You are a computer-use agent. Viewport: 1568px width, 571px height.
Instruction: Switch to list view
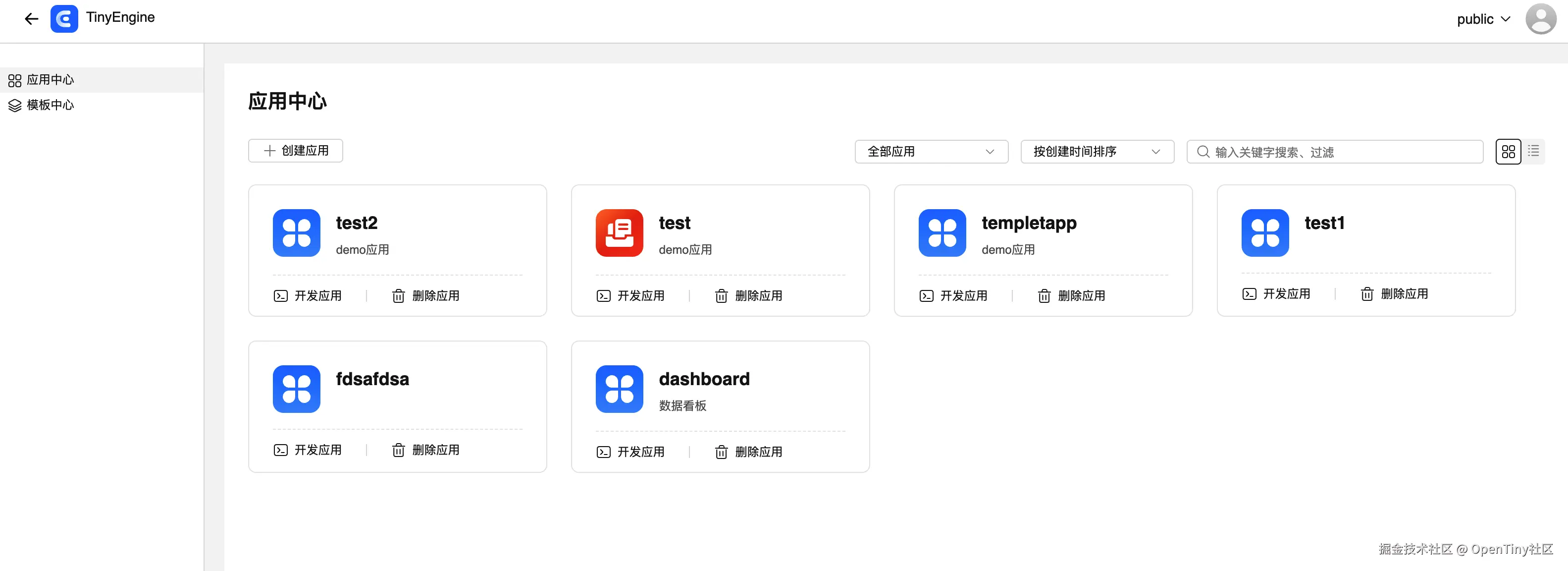coord(1533,151)
